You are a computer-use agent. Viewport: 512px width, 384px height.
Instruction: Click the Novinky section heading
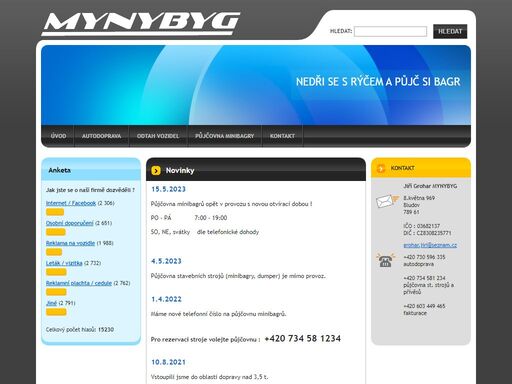pos(180,171)
